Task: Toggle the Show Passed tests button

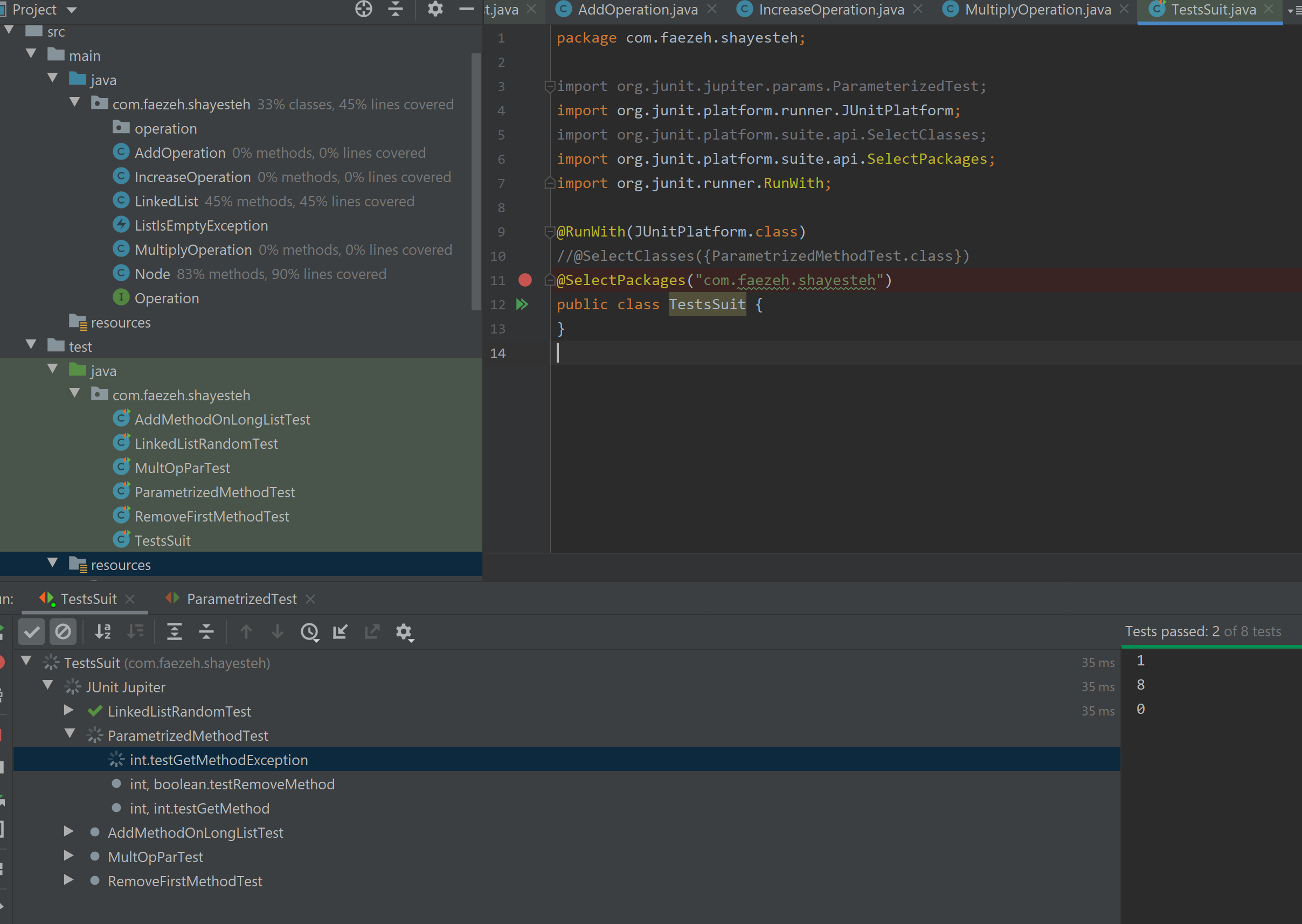Action: [32, 631]
